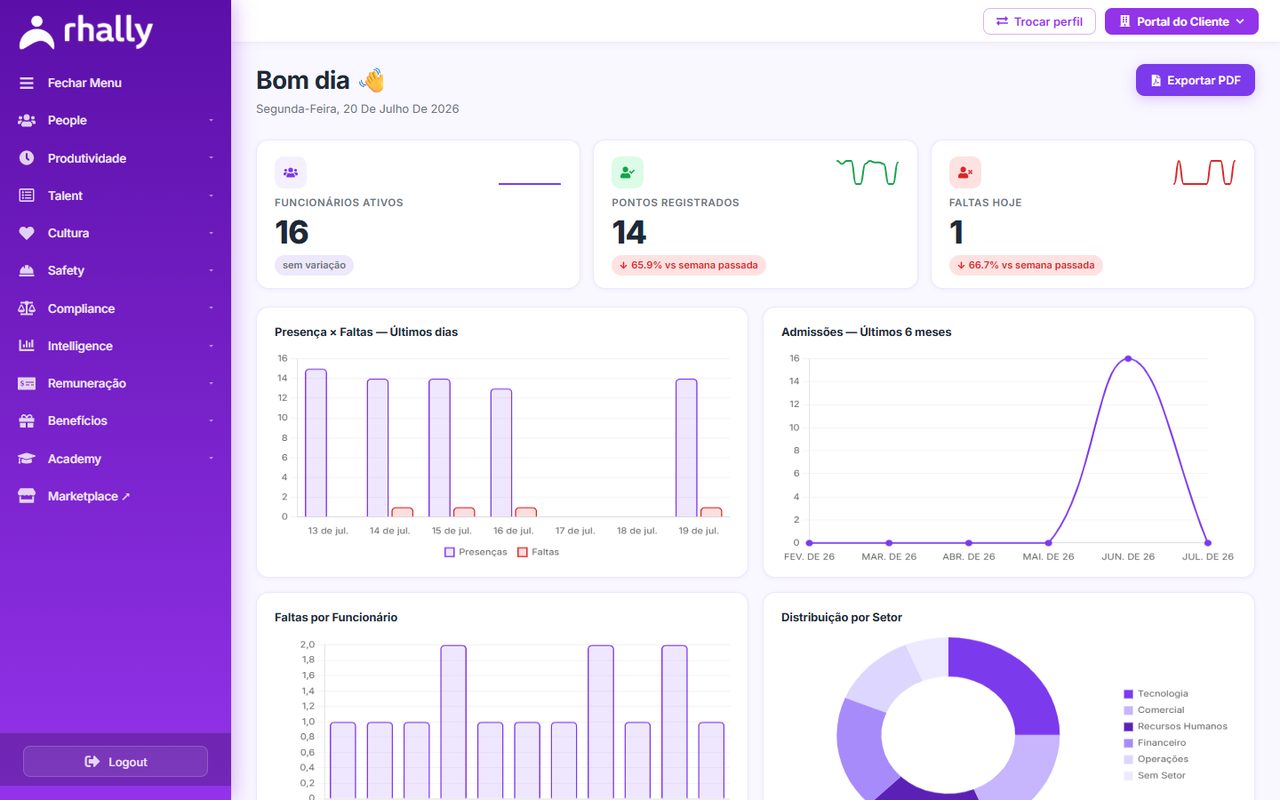Screen dimensions: 1280x800
Task: Click the Cultura heart icon
Action: [27, 233]
